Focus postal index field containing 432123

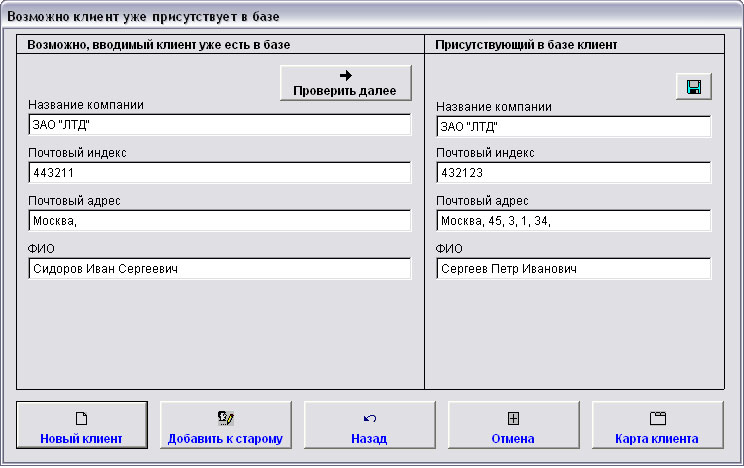click(574, 173)
